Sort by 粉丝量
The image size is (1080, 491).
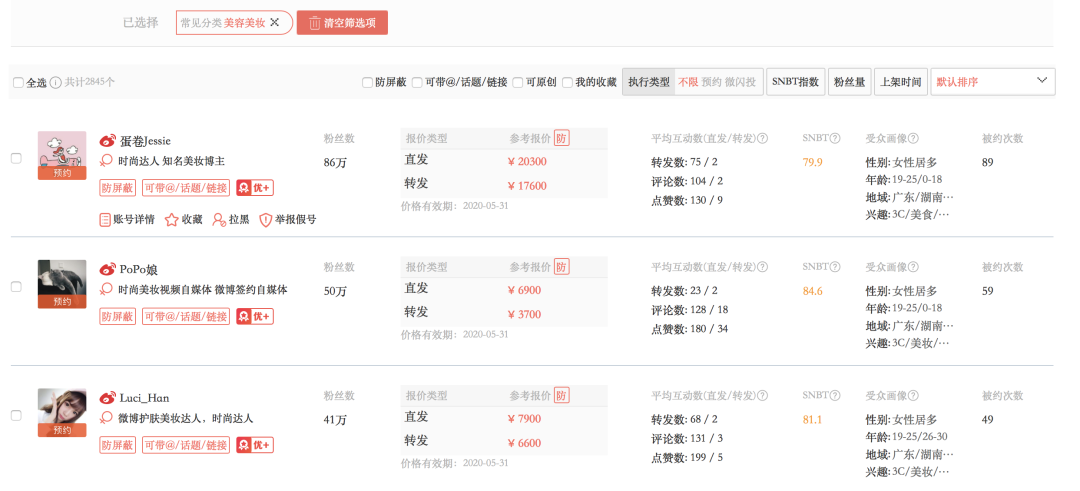click(850, 81)
